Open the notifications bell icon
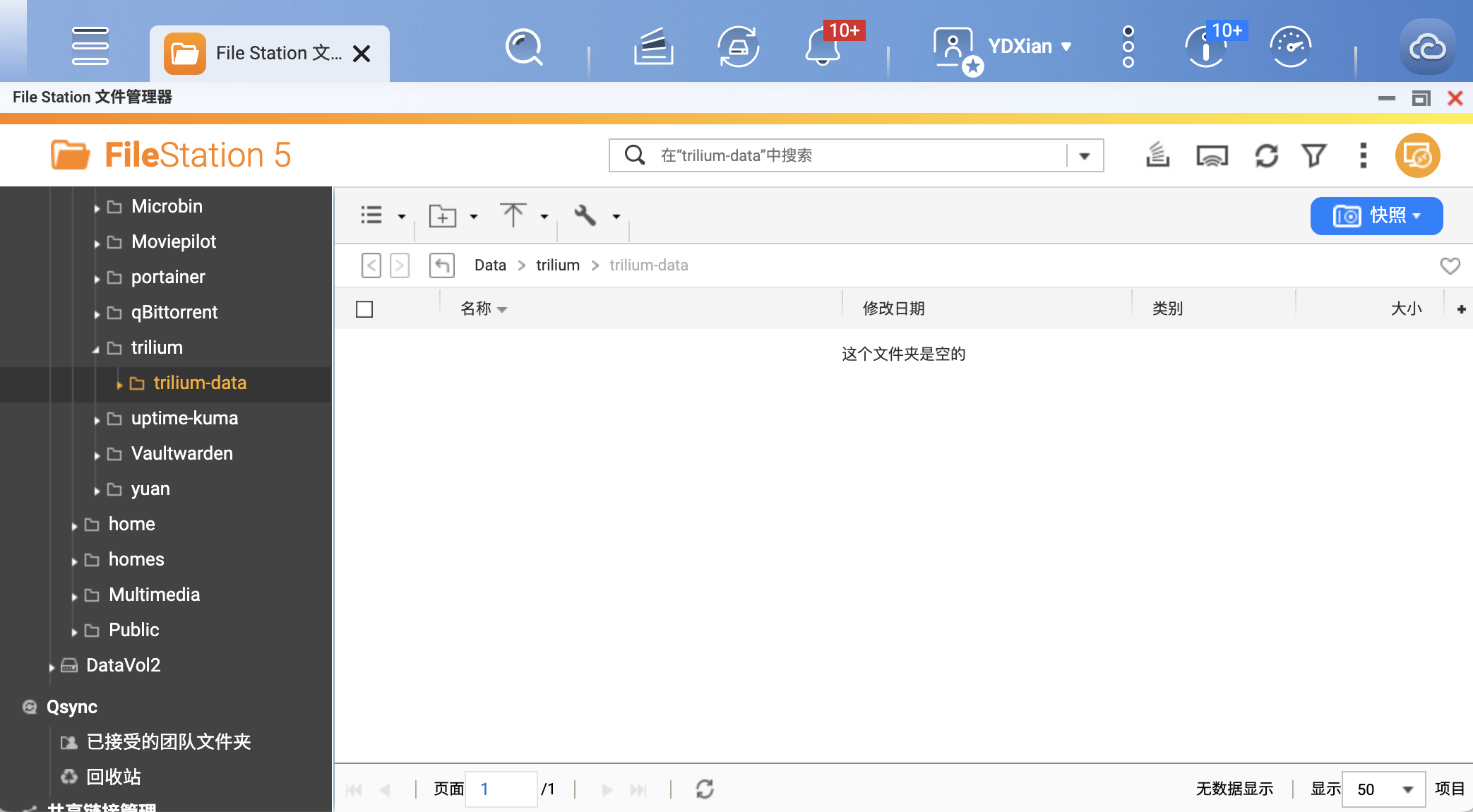 pyautogui.click(x=823, y=47)
